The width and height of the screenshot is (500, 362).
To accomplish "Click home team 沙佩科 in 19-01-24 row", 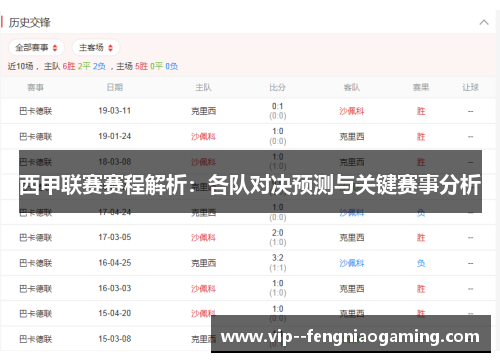I will (x=203, y=137).
